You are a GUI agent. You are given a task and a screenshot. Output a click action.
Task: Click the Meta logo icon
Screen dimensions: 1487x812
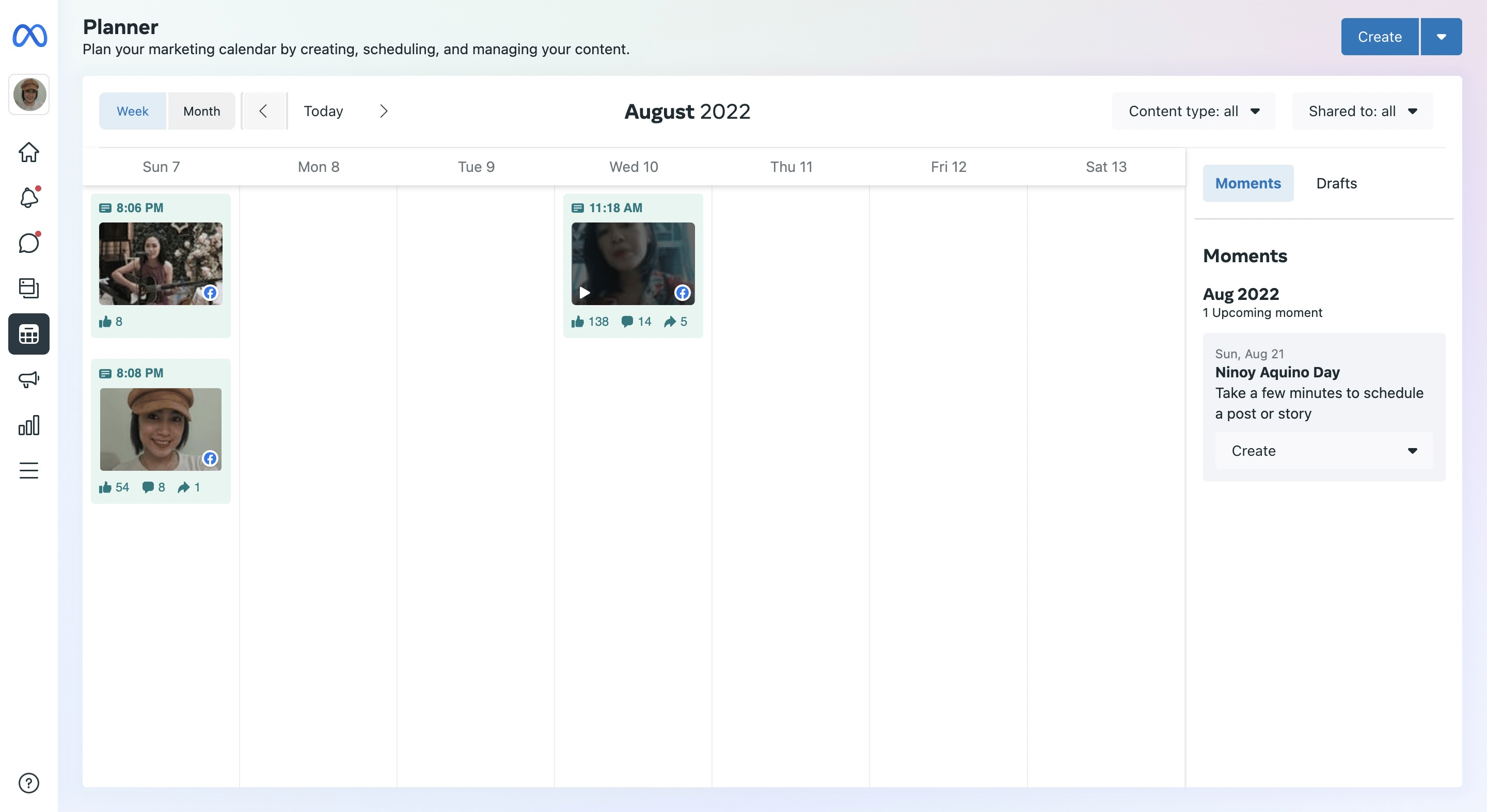[29, 36]
